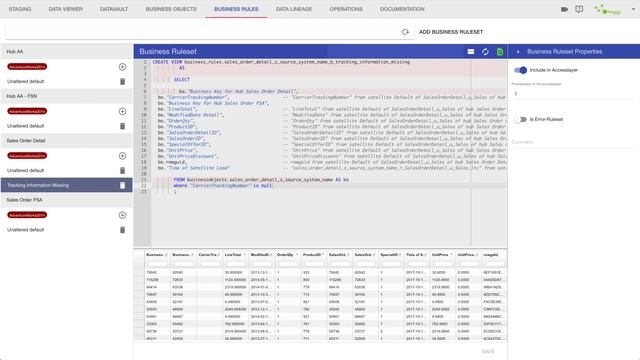Viewport: 640px width, 360px height.
Task: Select Unaltered default under Sales Order PSA
Action: [x=25, y=230]
